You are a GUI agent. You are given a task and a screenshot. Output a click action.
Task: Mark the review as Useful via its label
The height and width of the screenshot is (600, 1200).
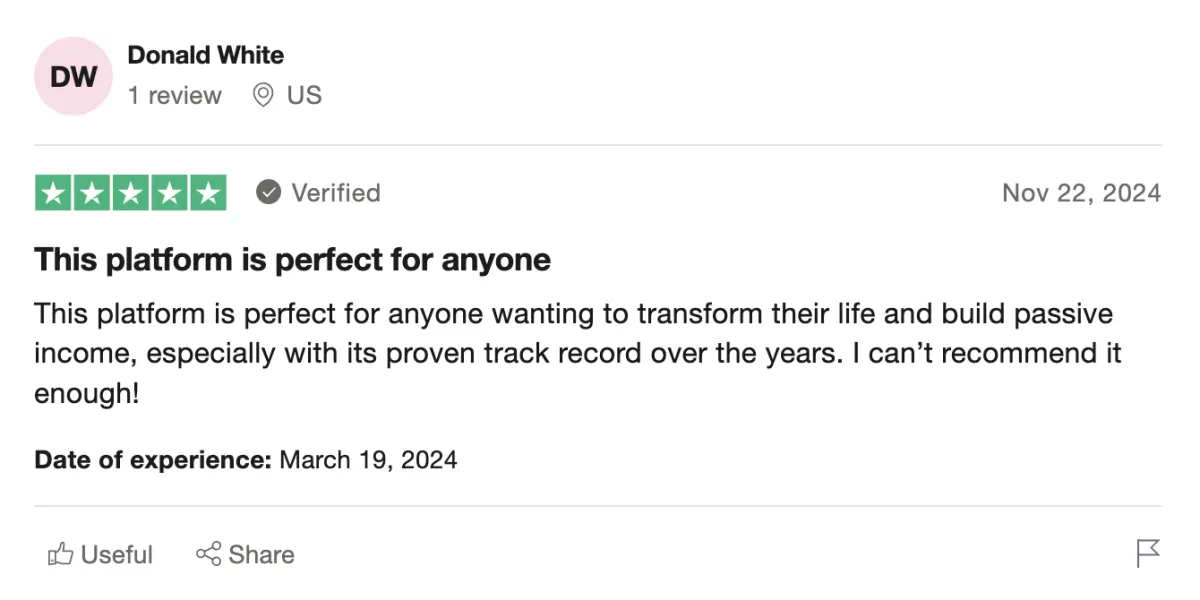click(117, 554)
